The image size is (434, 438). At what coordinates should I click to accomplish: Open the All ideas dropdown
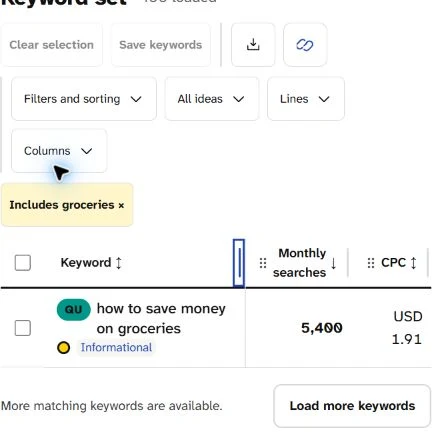(x=212, y=99)
